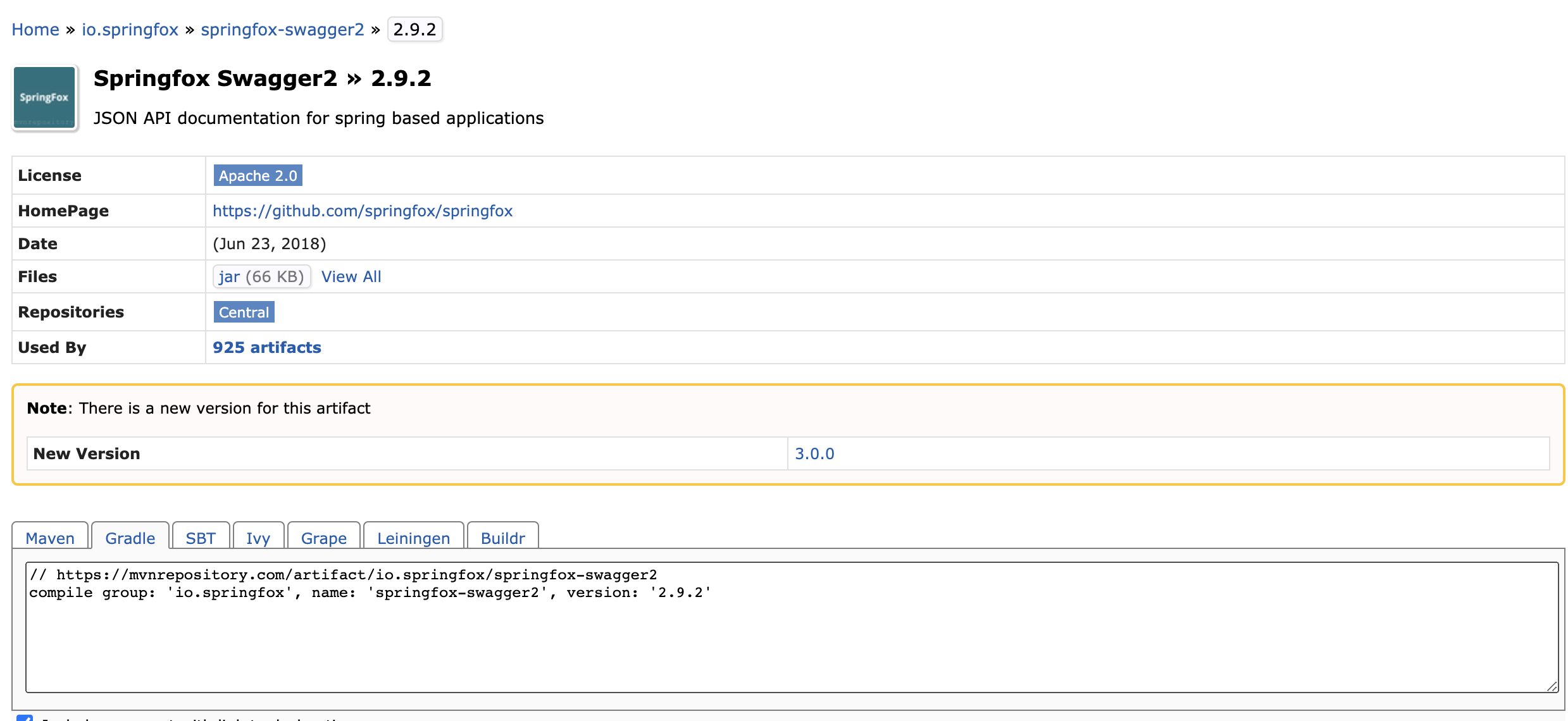Click the Central repository badge
Viewport: 1568px width, 721px height.
(x=244, y=312)
